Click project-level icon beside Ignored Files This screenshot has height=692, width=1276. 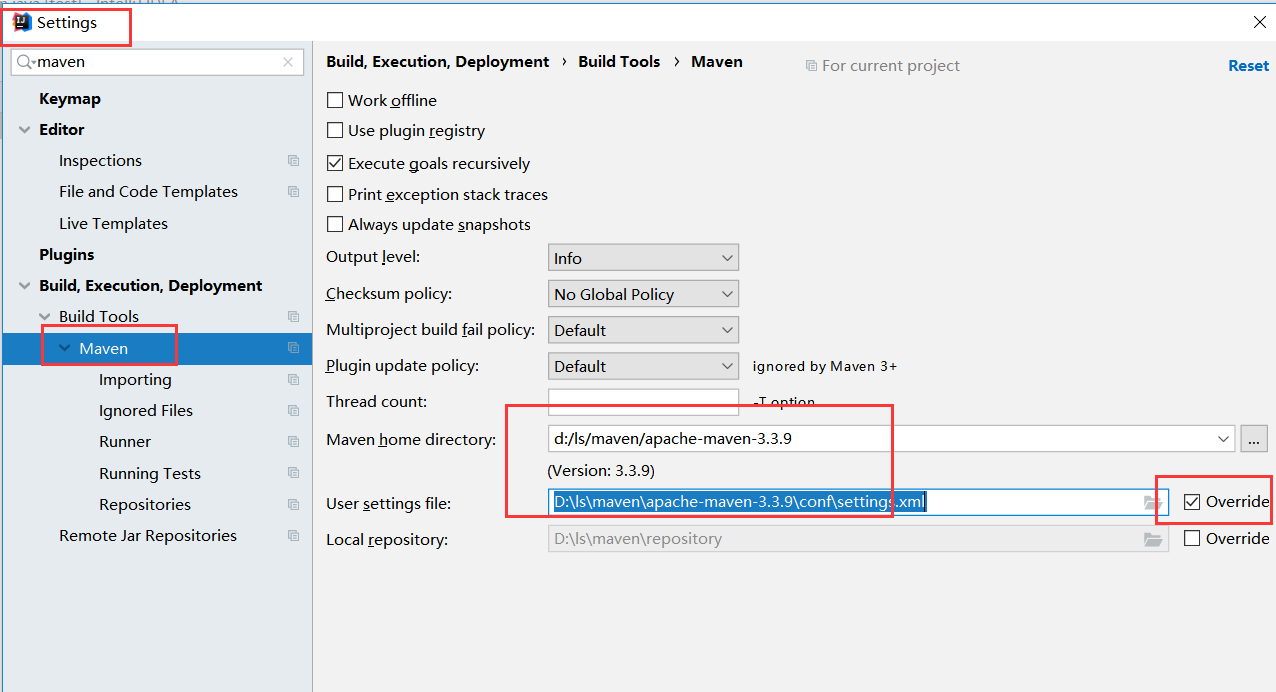(293, 411)
